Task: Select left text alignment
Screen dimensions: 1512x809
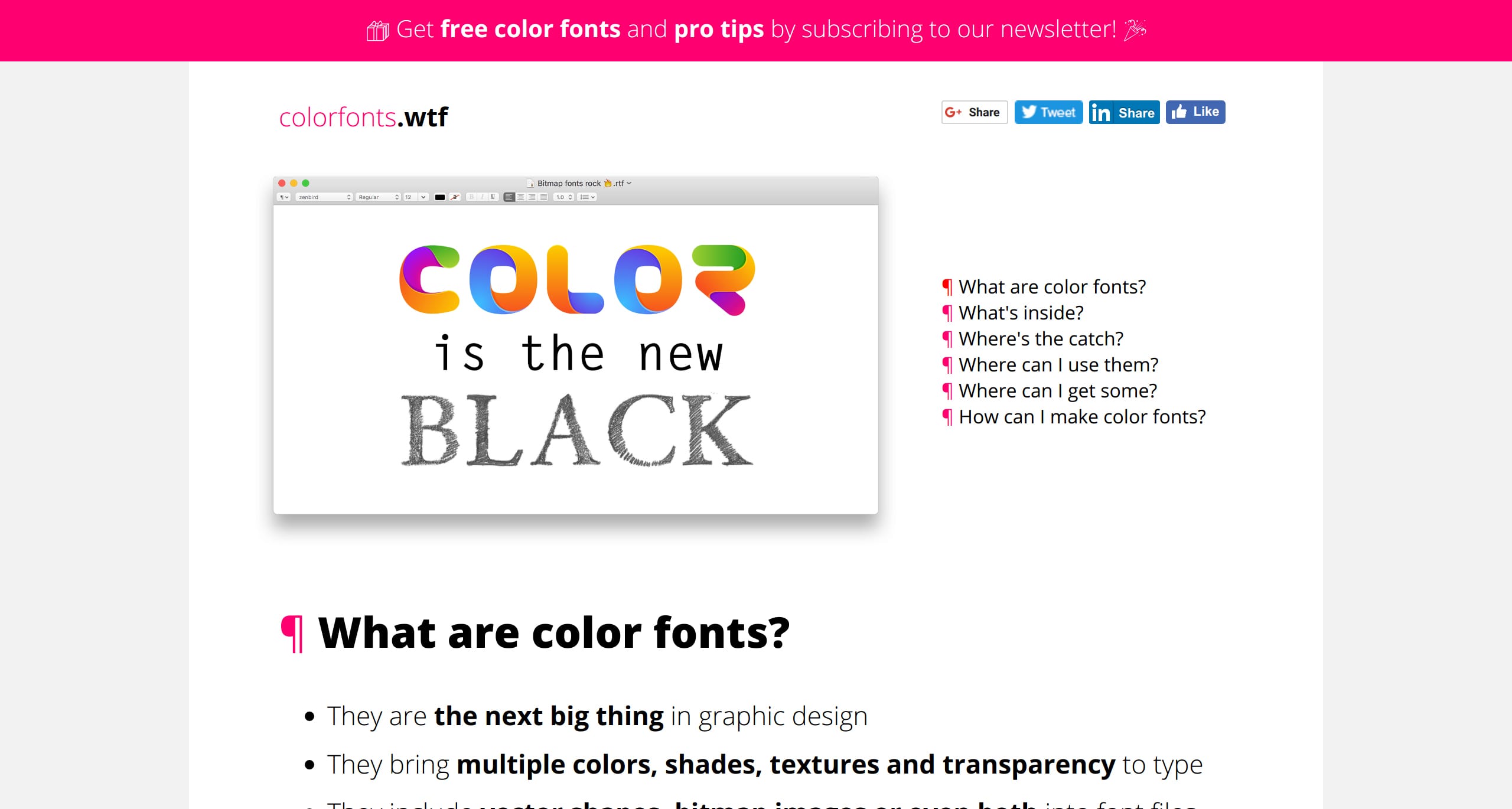Action: point(509,197)
